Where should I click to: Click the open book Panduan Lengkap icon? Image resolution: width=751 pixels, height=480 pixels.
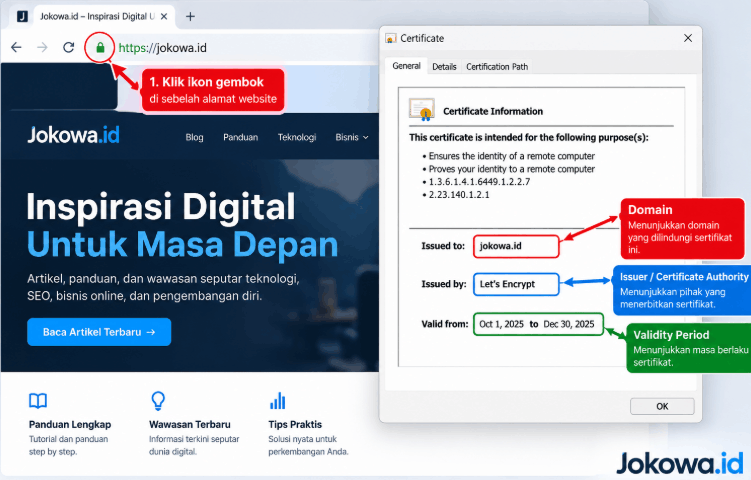click(38, 400)
